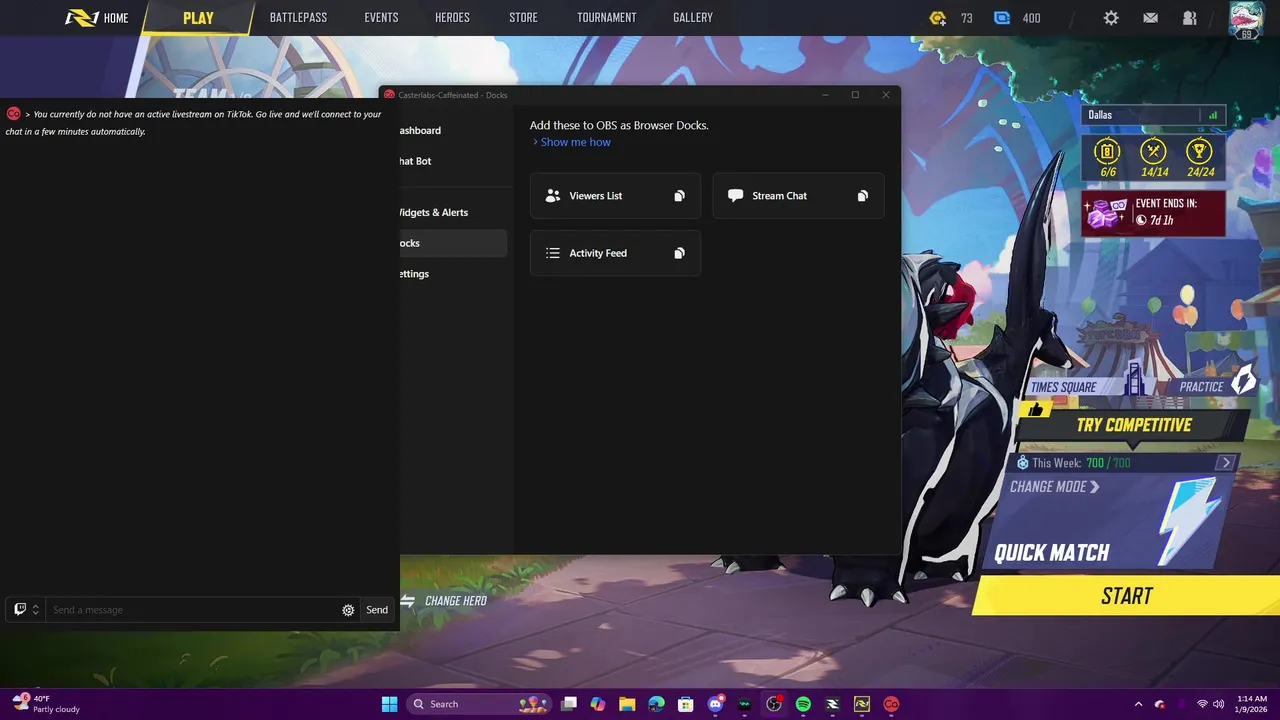1280x720 pixels.
Task: Click the Event Ends In banner
Action: pos(1153,212)
